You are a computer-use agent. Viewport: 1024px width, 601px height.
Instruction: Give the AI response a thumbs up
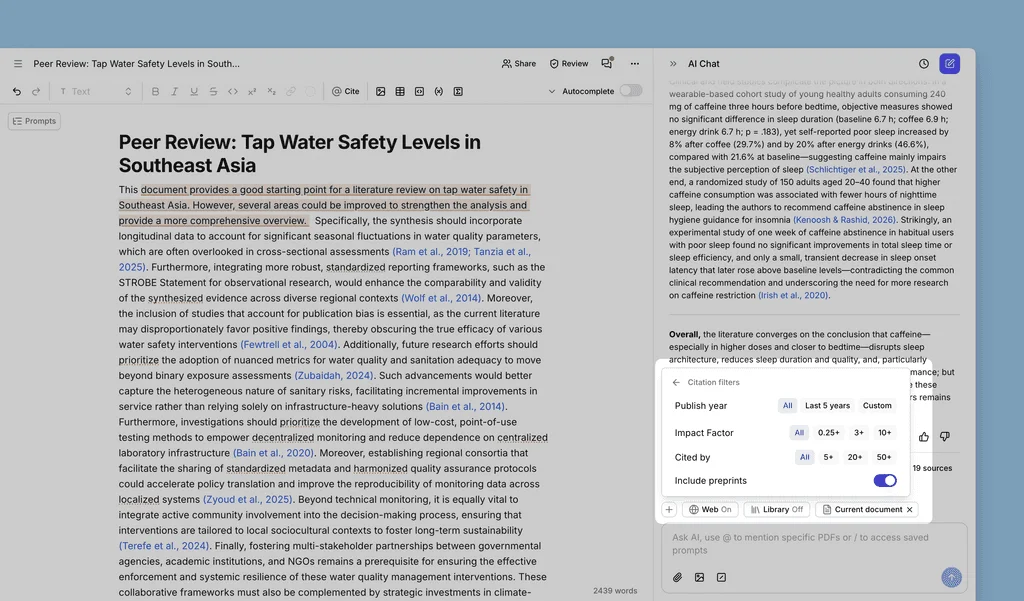(923, 437)
